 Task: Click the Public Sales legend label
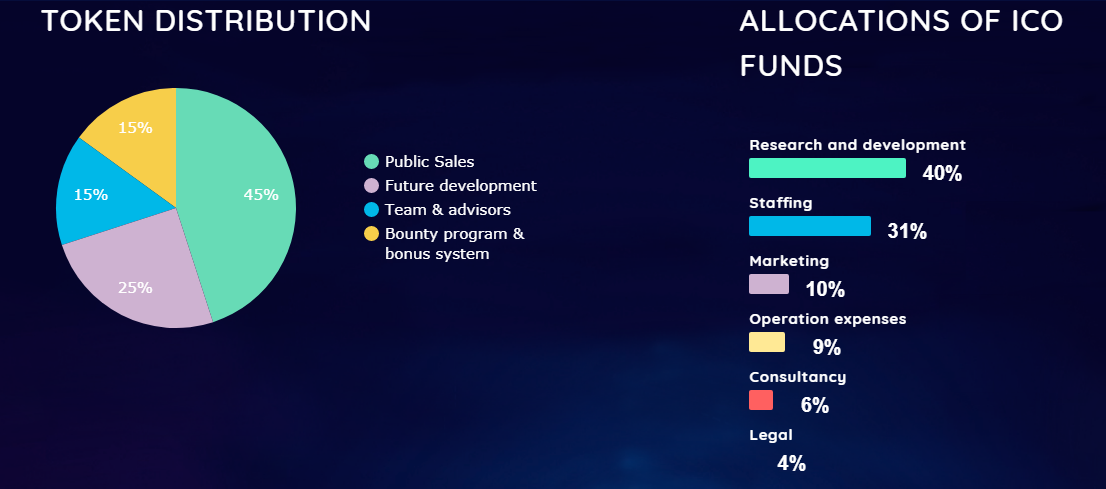[430, 162]
